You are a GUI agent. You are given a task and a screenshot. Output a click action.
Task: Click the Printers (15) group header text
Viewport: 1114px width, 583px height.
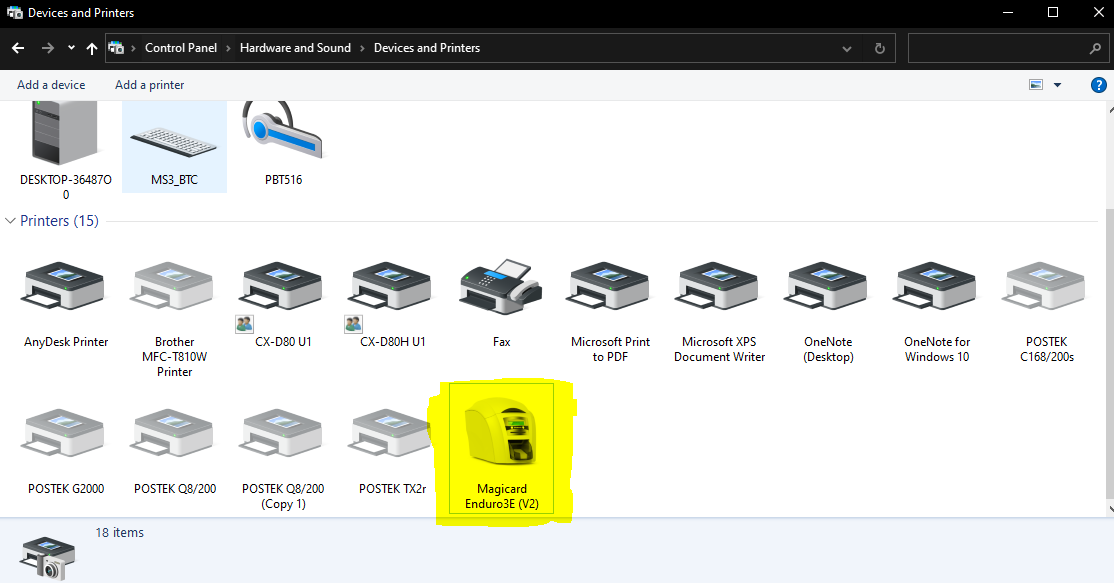click(59, 221)
